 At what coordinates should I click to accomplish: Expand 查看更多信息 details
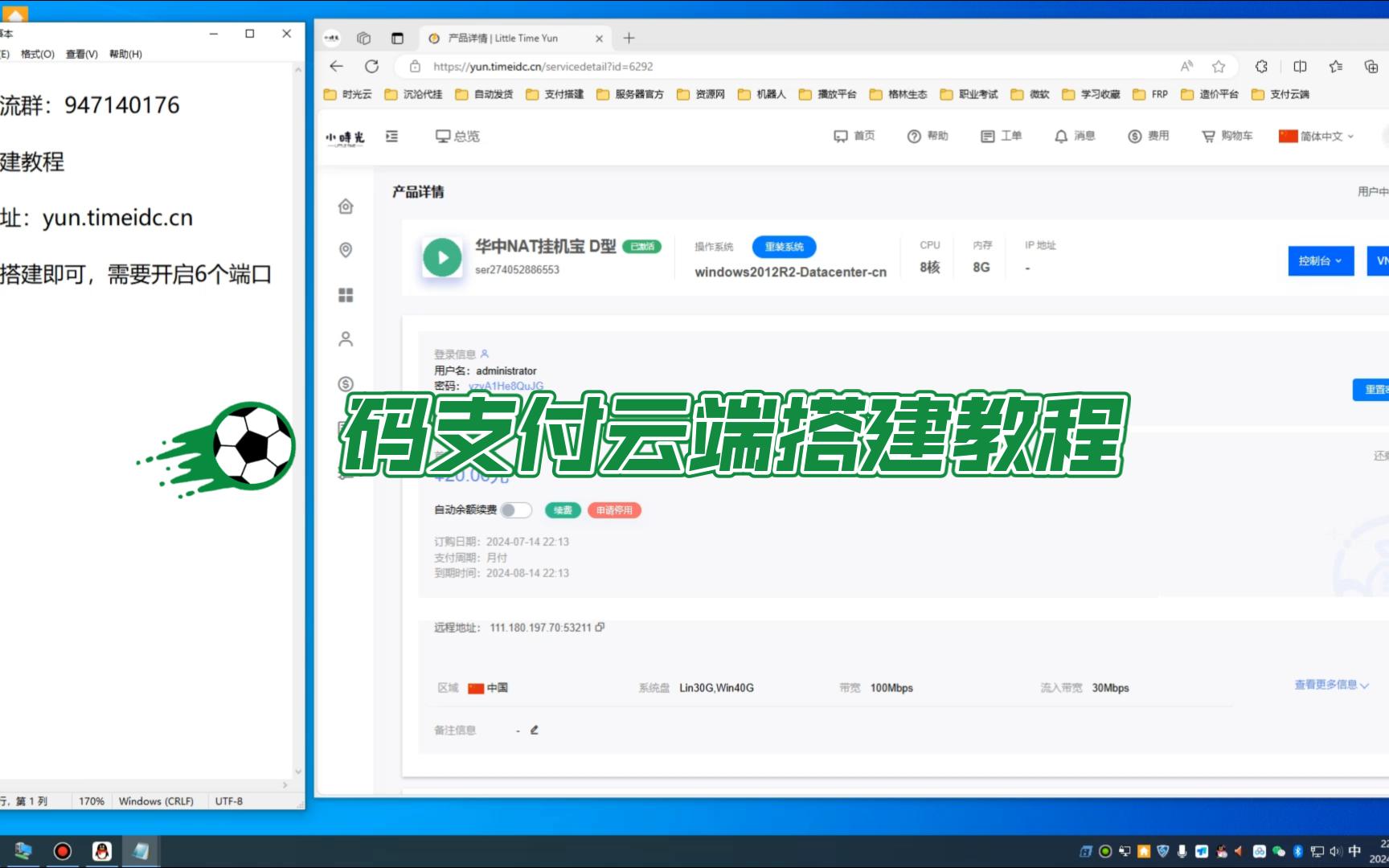pyautogui.click(x=1331, y=685)
